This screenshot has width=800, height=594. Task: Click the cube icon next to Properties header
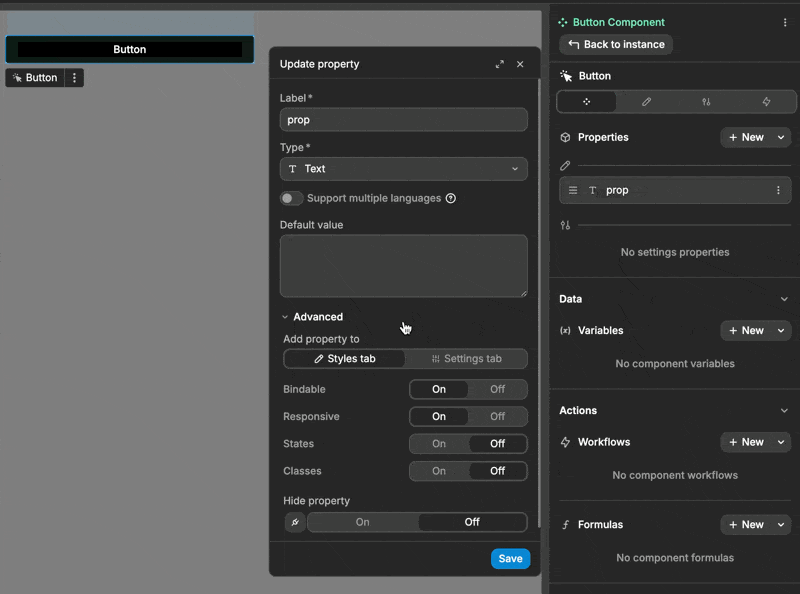coord(565,137)
